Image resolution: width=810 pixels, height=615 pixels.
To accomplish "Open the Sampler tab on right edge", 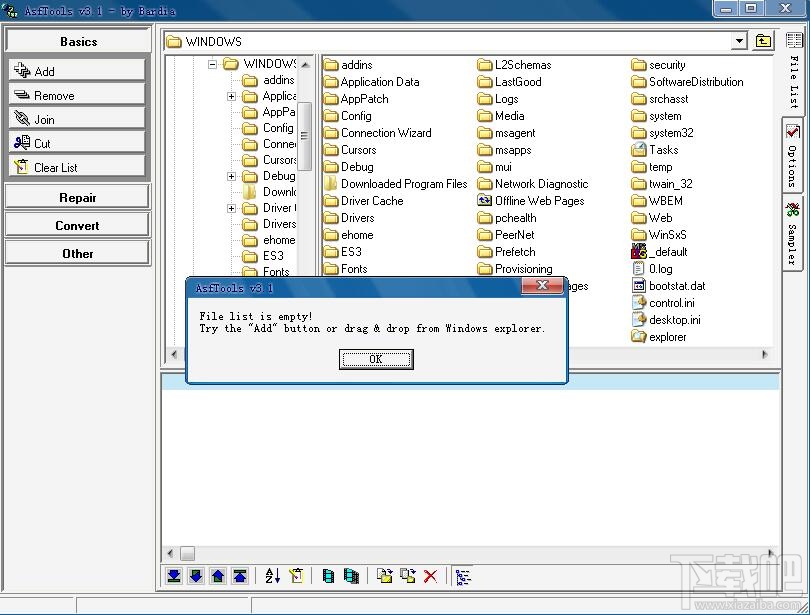I will (791, 228).
